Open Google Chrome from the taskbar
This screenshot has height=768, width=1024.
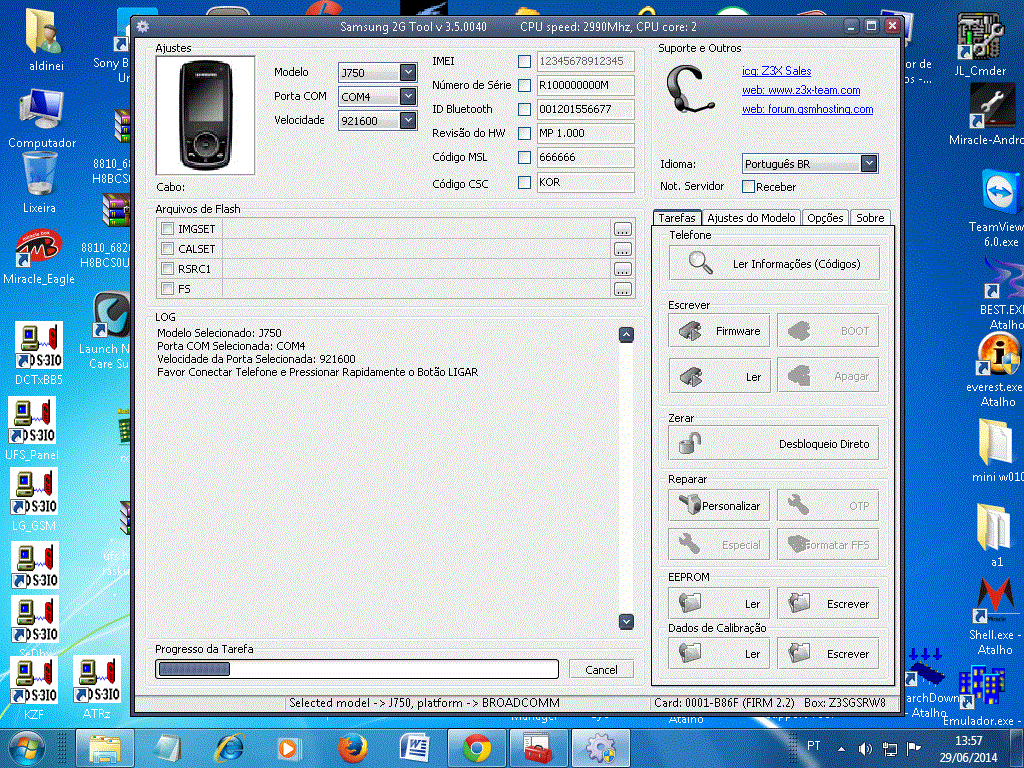476,748
